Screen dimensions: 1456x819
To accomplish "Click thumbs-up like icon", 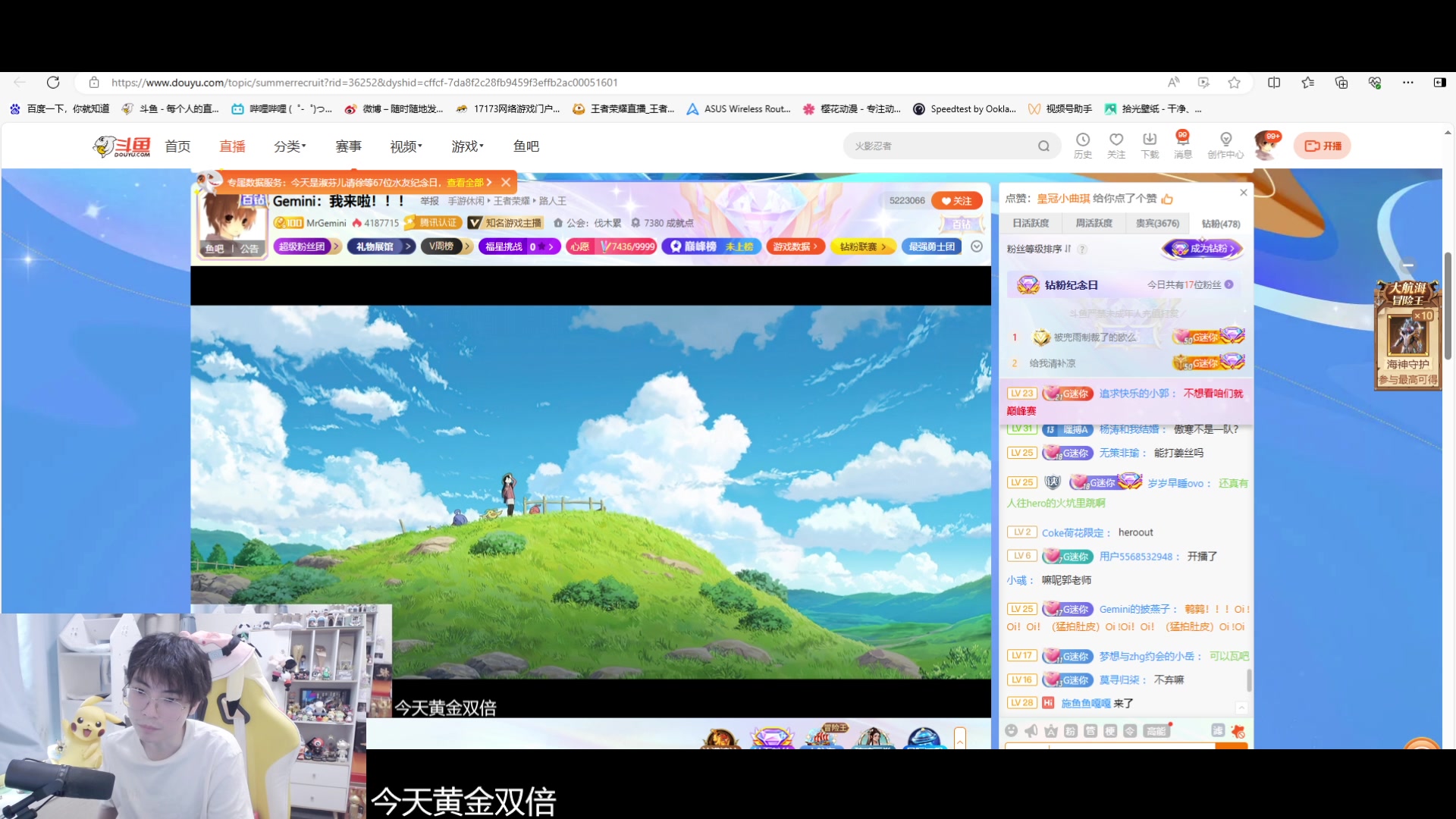I will tap(1167, 199).
